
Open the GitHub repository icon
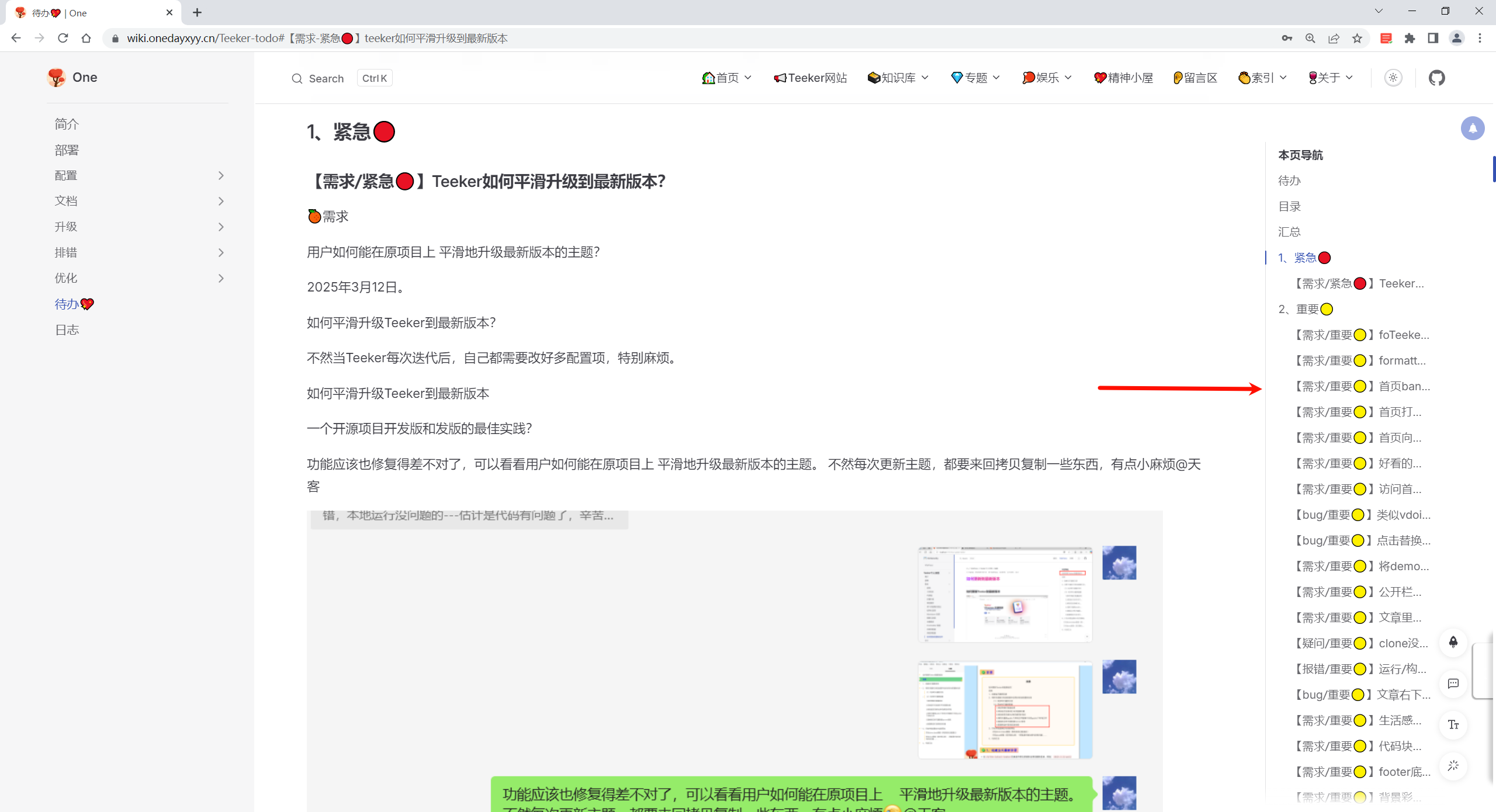[x=1436, y=78]
